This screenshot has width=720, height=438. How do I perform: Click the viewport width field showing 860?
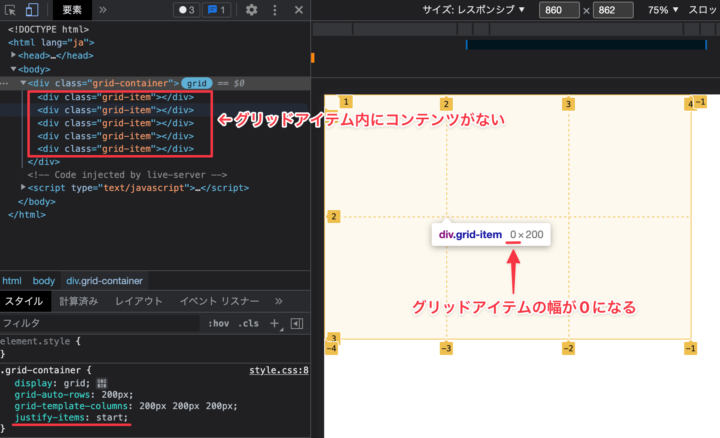pos(559,10)
